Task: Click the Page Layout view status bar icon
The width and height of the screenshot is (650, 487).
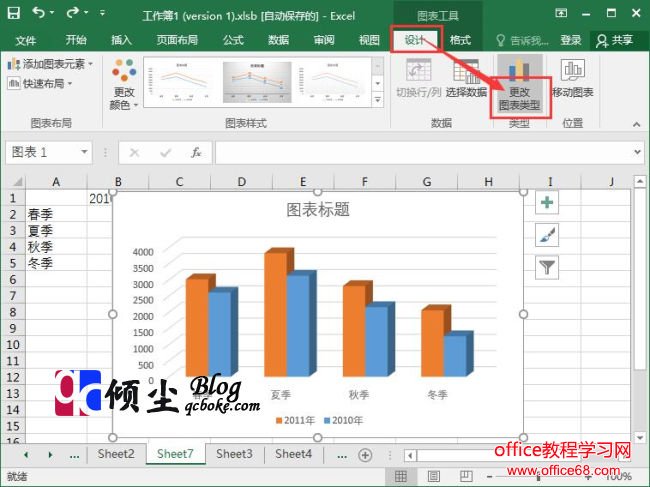Action: point(434,476)
